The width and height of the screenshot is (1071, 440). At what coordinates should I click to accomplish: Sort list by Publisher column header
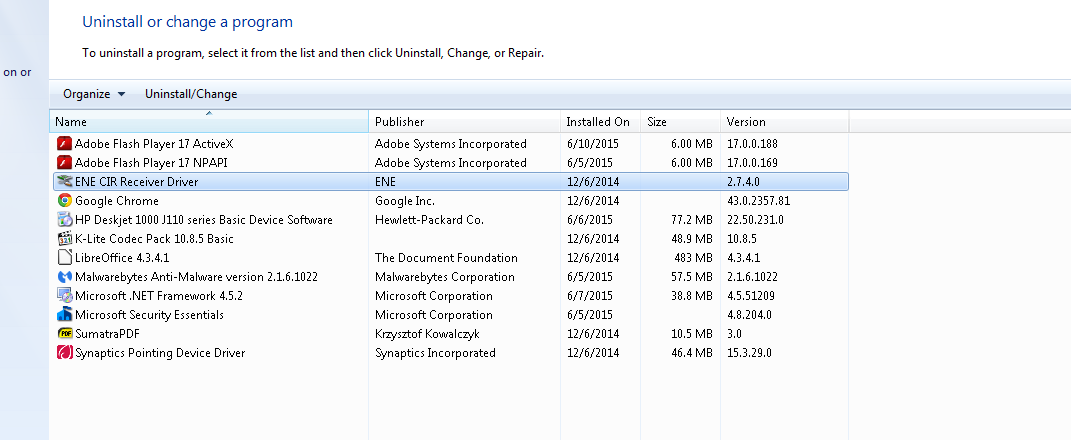coord(464,122)
